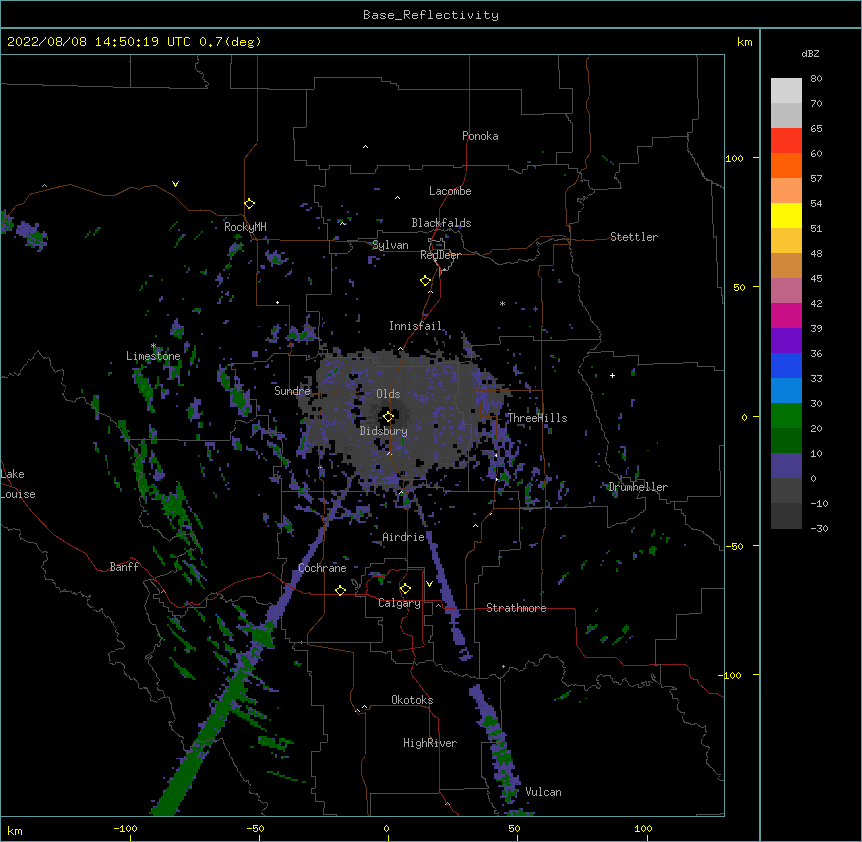Click the Stettler city label
Viewport: 862px width, 842px height.
[633, 237]
